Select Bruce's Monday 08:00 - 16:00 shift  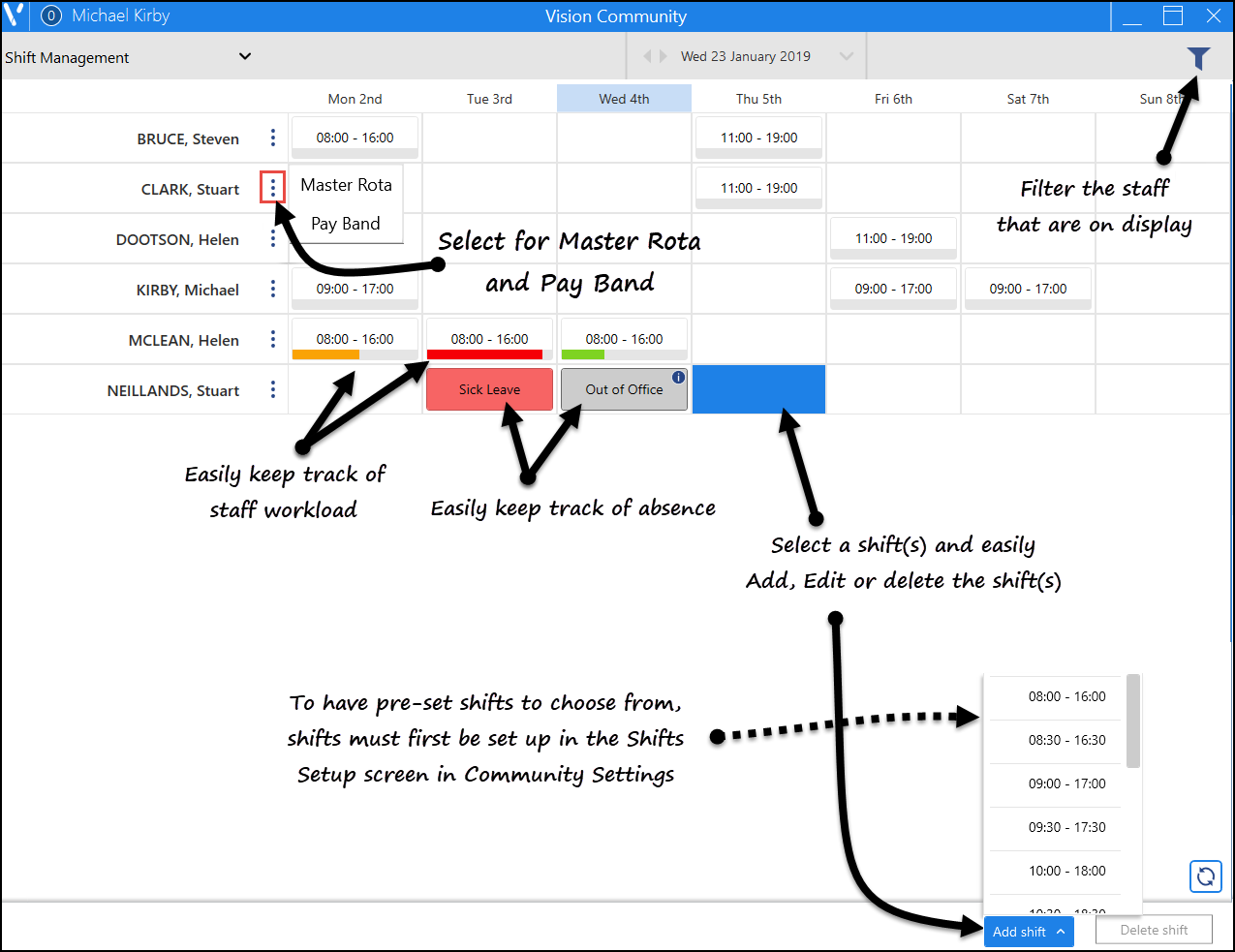(x=355, y=138)
